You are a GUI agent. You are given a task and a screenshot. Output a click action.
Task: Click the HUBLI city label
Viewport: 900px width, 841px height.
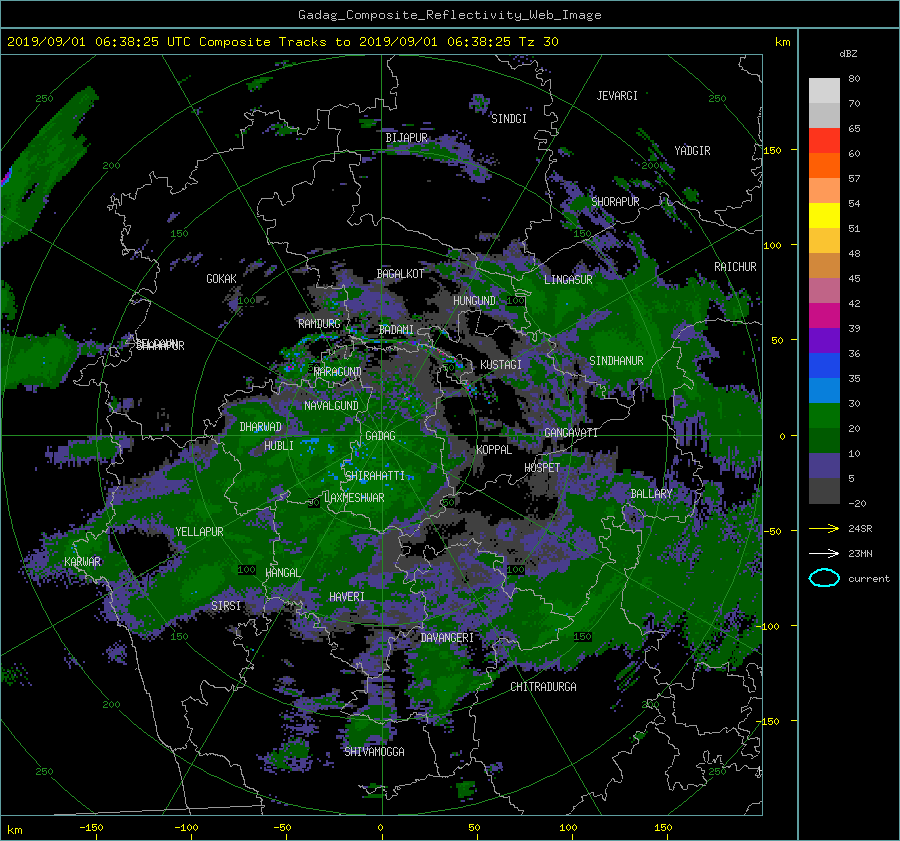[279, 446]
